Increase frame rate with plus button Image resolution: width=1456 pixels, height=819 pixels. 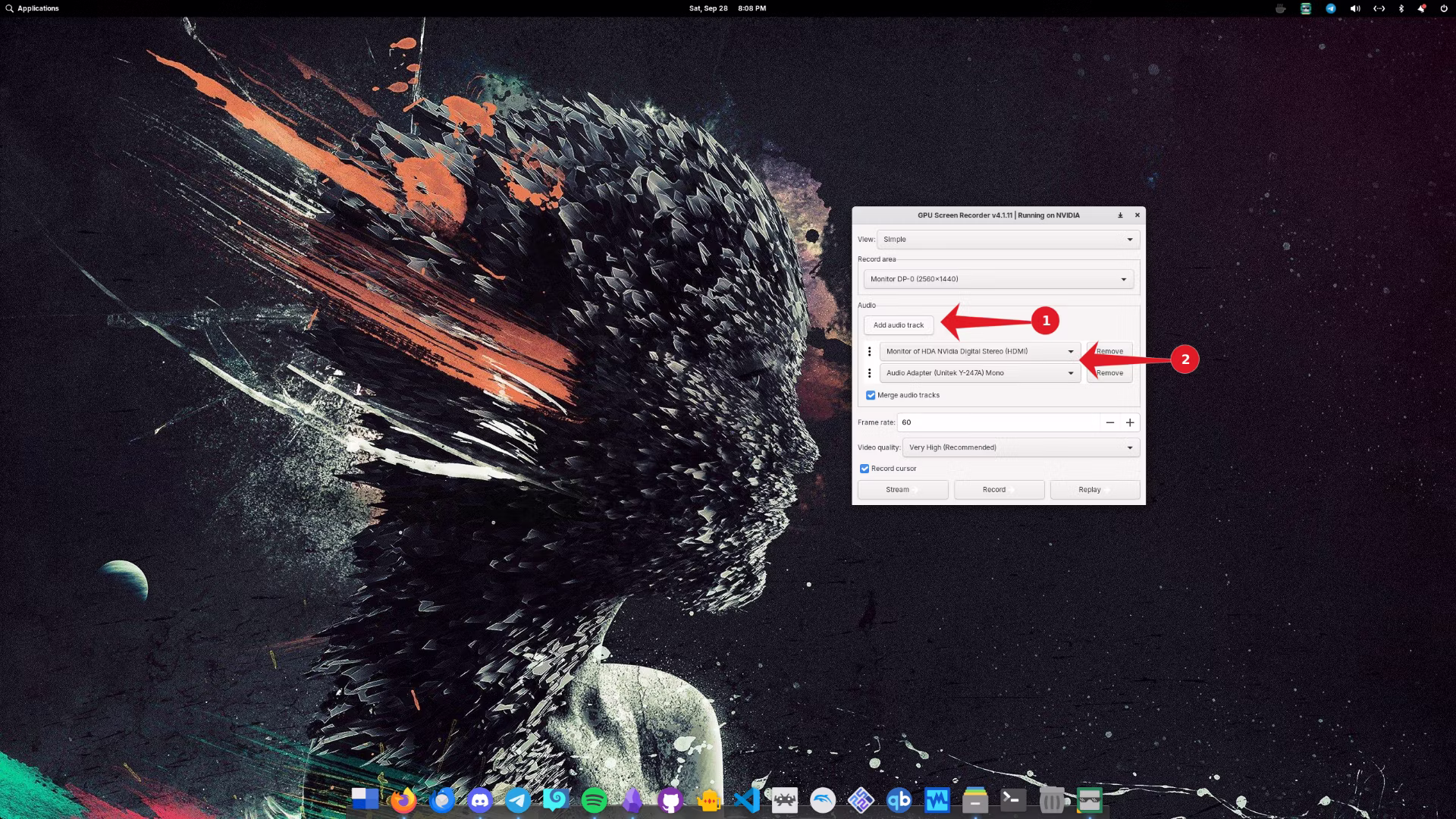point(1130,422)
